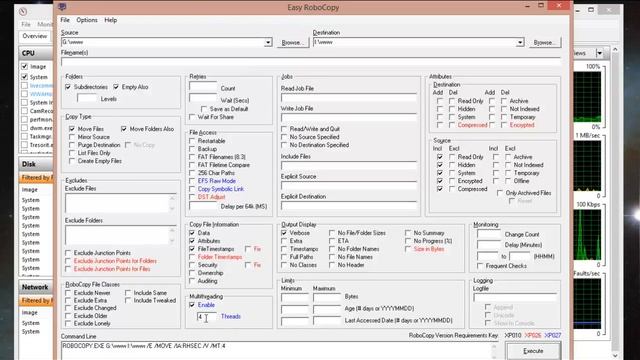Enable List Files Only checkbox
640x360 pixels.
pos(72,153)
